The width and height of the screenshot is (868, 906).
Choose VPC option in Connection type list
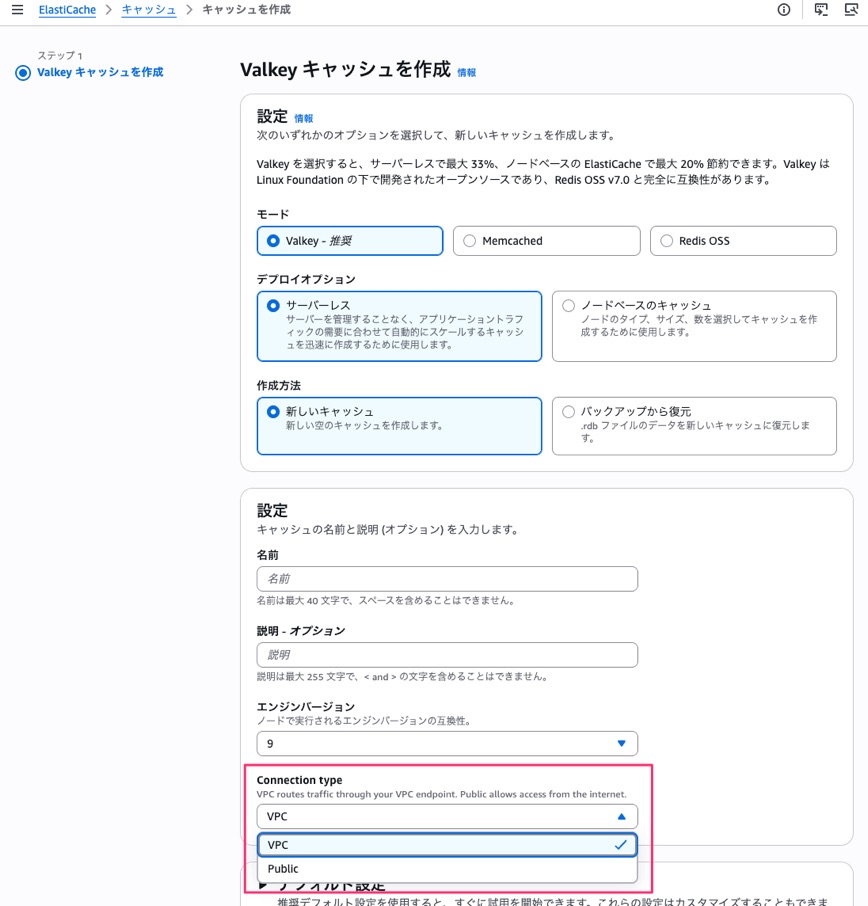pyautogui.click(x=447, y=845)
